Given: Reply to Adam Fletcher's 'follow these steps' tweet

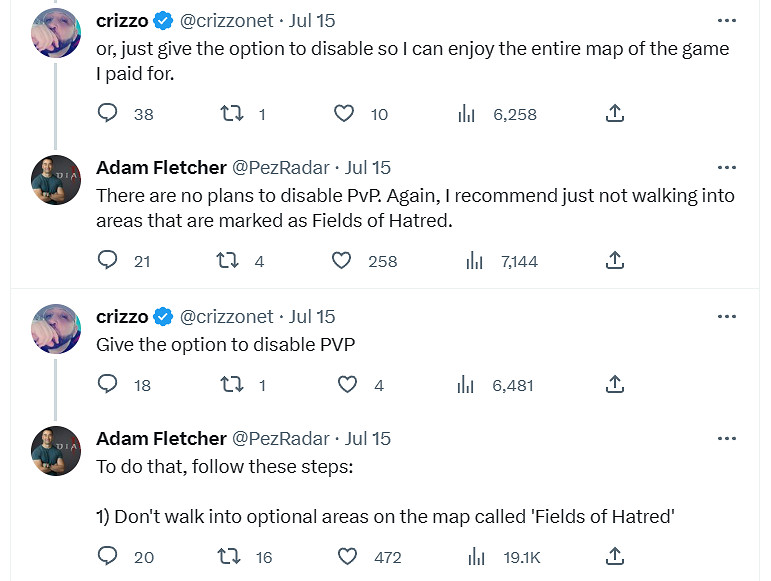Looking at the screenshot, I should (x=108, y=556).
